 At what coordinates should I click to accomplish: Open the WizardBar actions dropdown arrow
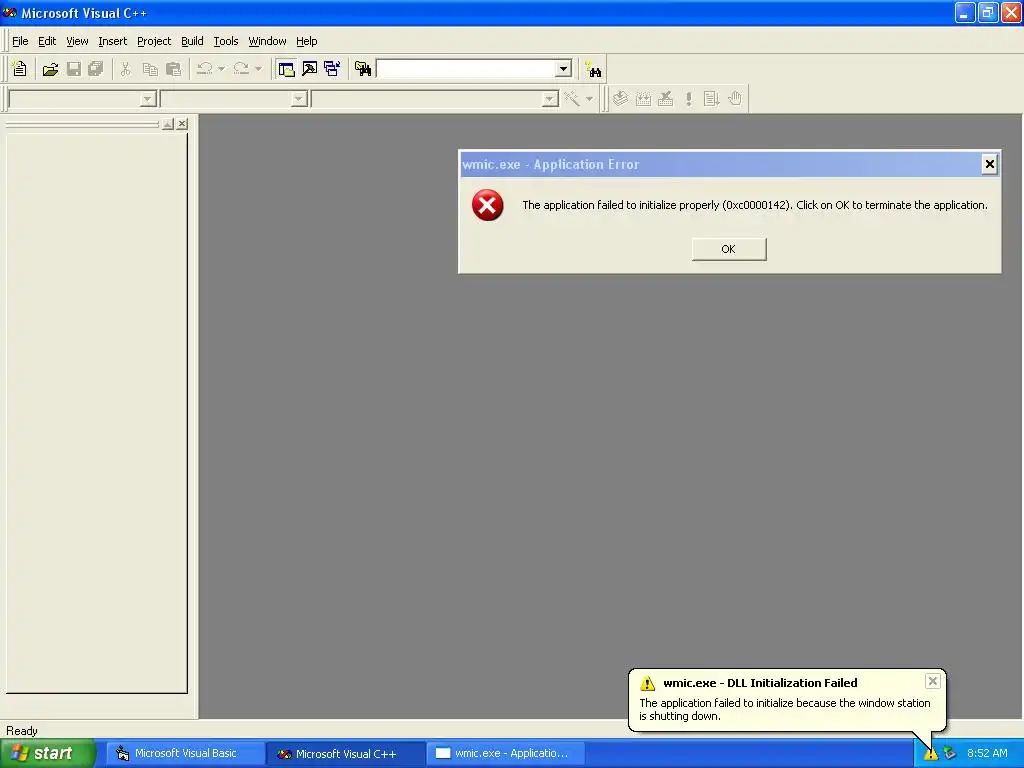589,99
